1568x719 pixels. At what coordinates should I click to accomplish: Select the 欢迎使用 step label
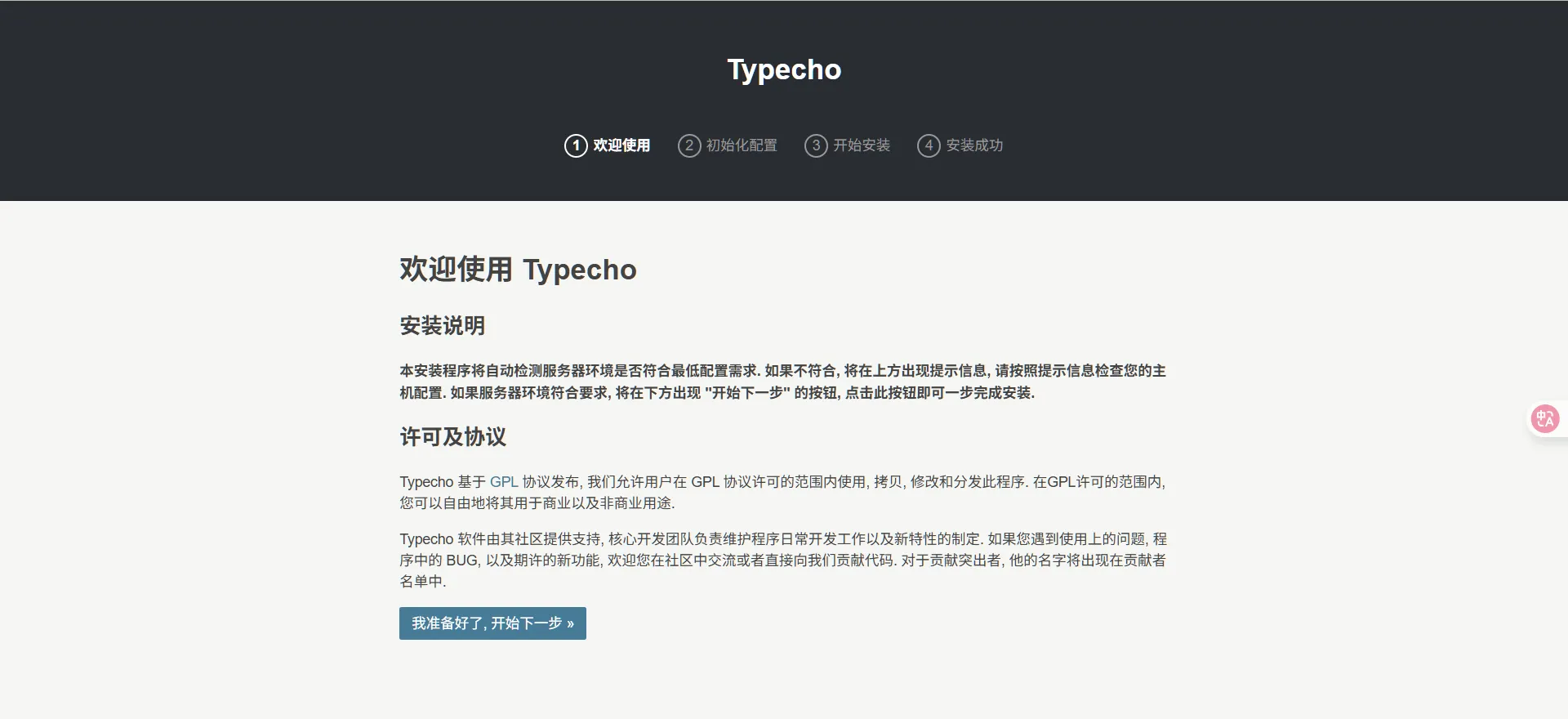click(621, 145)
